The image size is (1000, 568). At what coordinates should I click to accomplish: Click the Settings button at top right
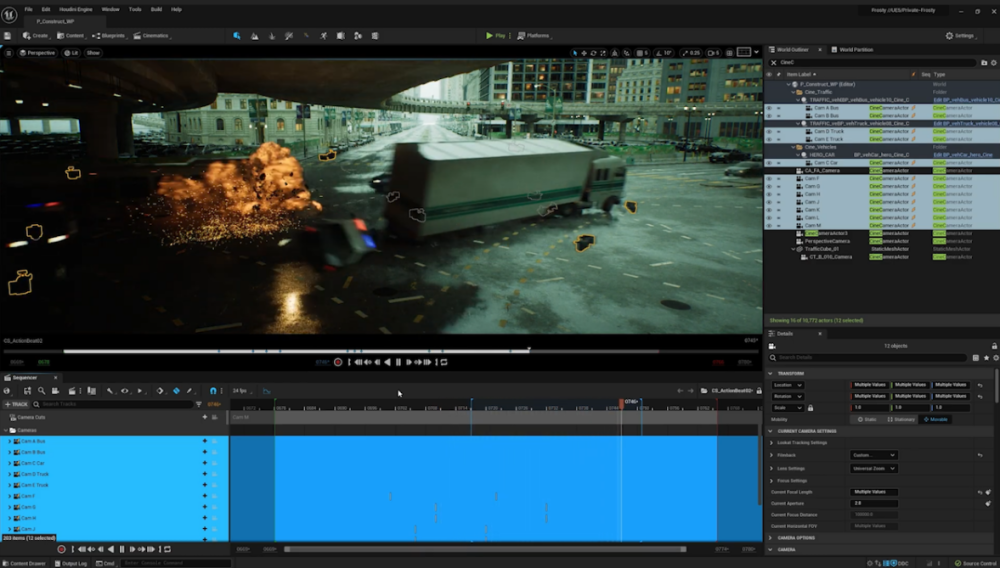(x=960, y=35)
